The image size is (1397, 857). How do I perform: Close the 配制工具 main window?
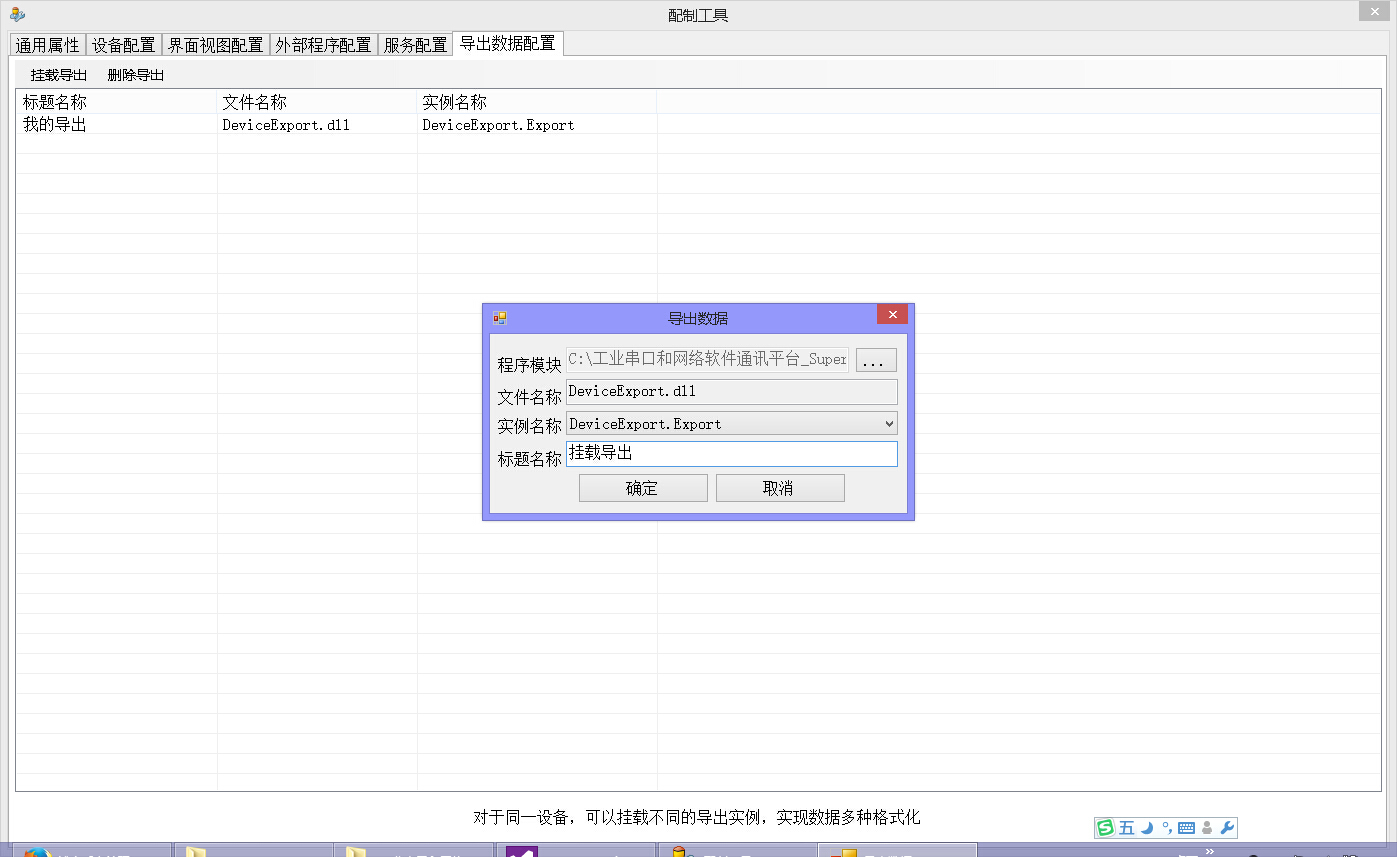pyautogui.click(x=1375, y=10)
